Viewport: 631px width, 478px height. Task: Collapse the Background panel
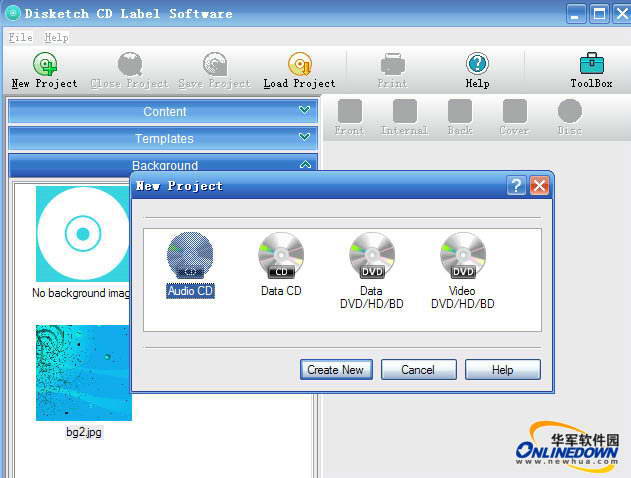pyautogui.click(x=163, y=165)
